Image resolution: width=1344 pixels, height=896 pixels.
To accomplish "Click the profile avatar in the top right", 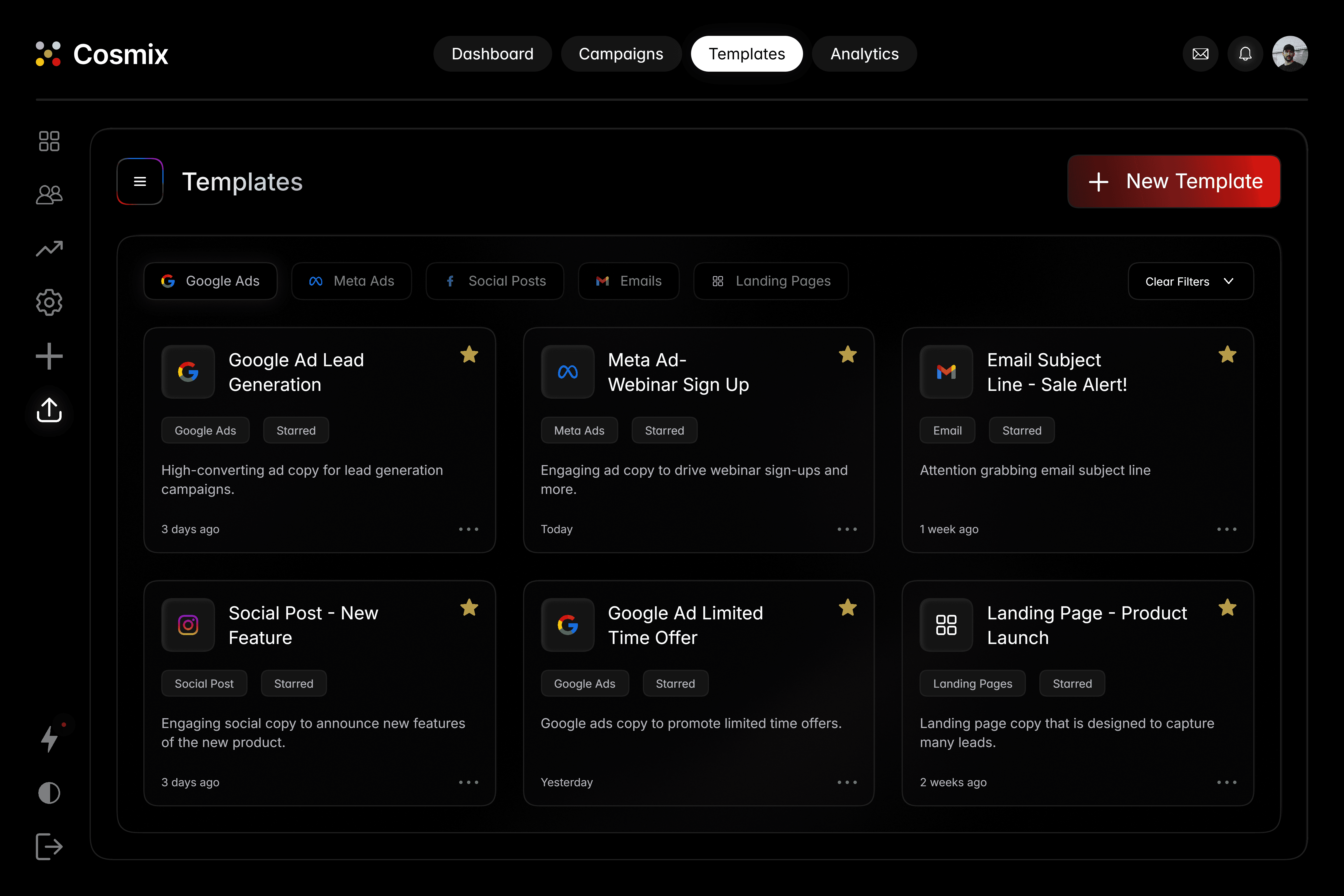I will (1291, 53).
